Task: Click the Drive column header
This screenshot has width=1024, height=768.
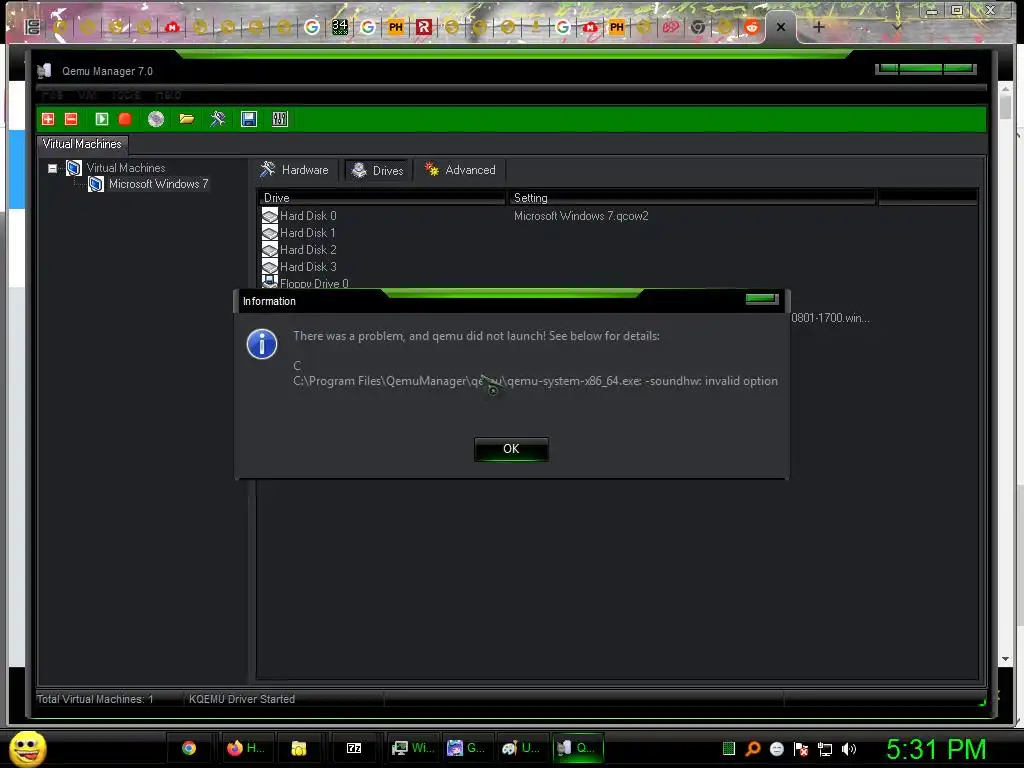Action: (x=381, y=197)
